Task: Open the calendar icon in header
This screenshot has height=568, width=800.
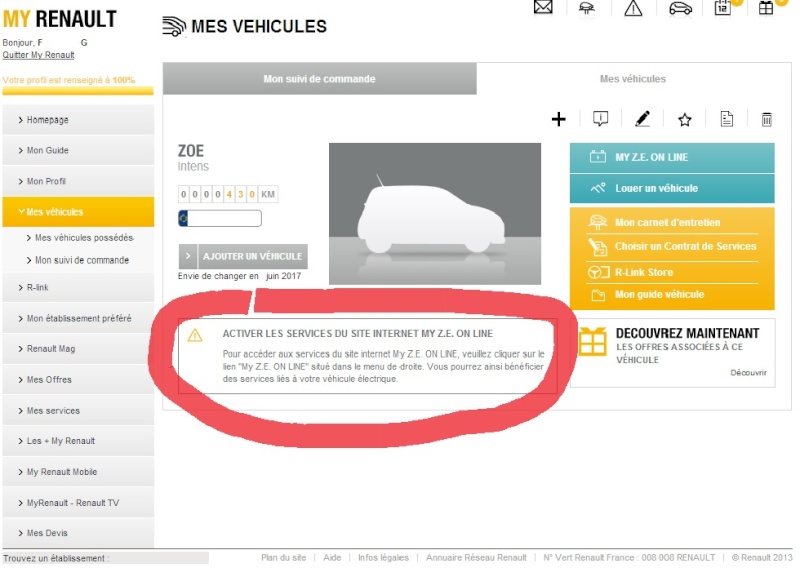Action: tap(722, 8)
